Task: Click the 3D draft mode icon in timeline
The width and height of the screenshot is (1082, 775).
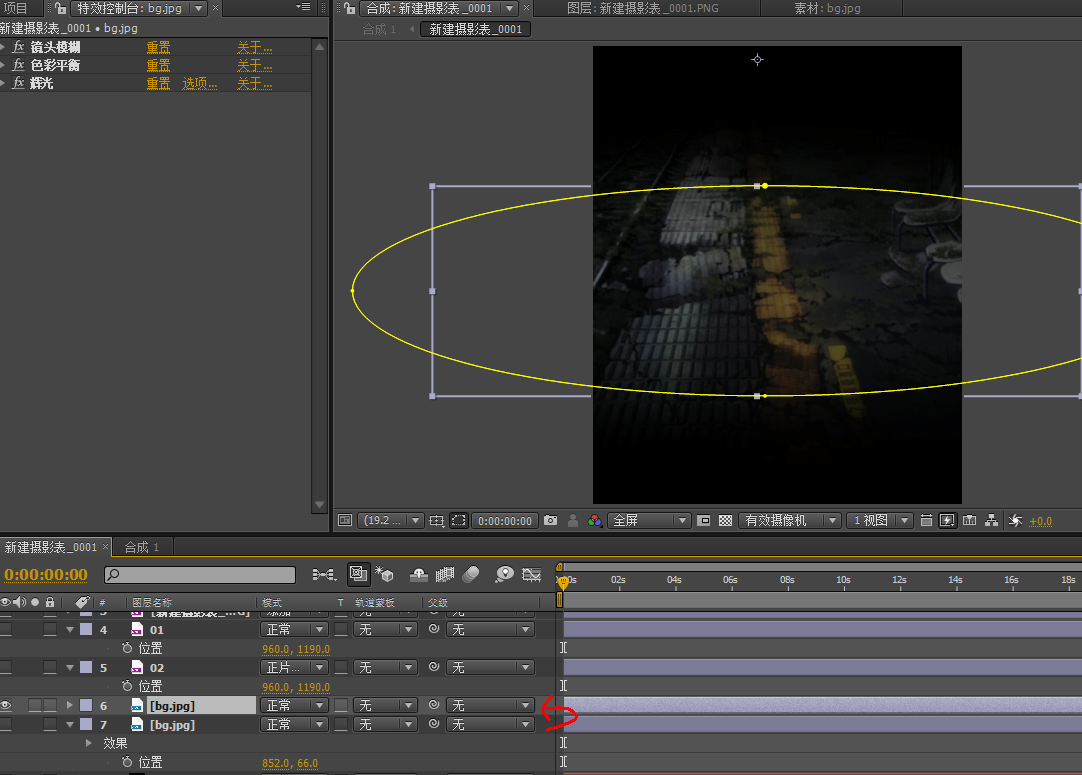Action: point(385,574)
